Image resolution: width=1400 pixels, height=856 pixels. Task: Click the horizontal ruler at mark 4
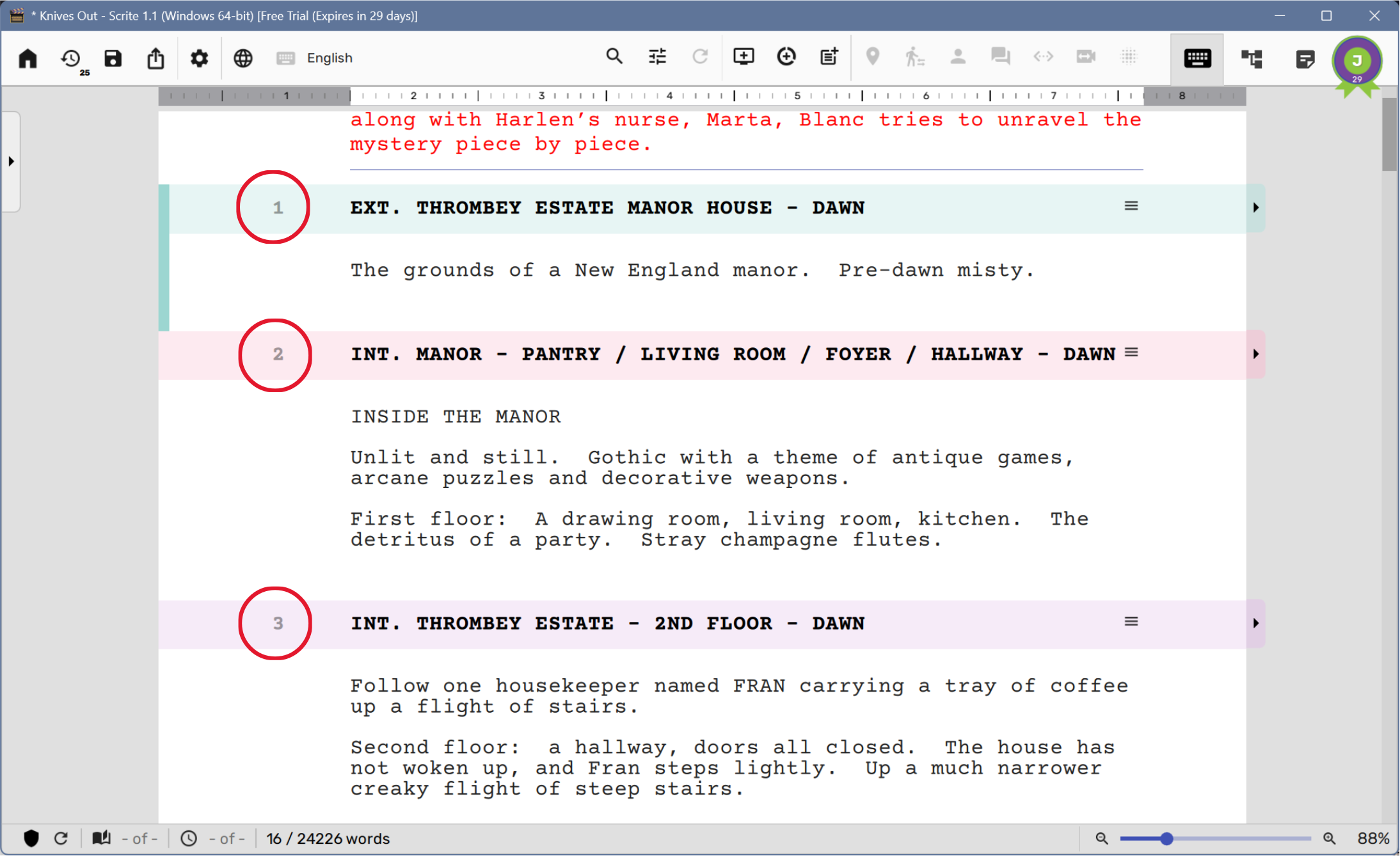pyautogui.click(x=669, y=95)
